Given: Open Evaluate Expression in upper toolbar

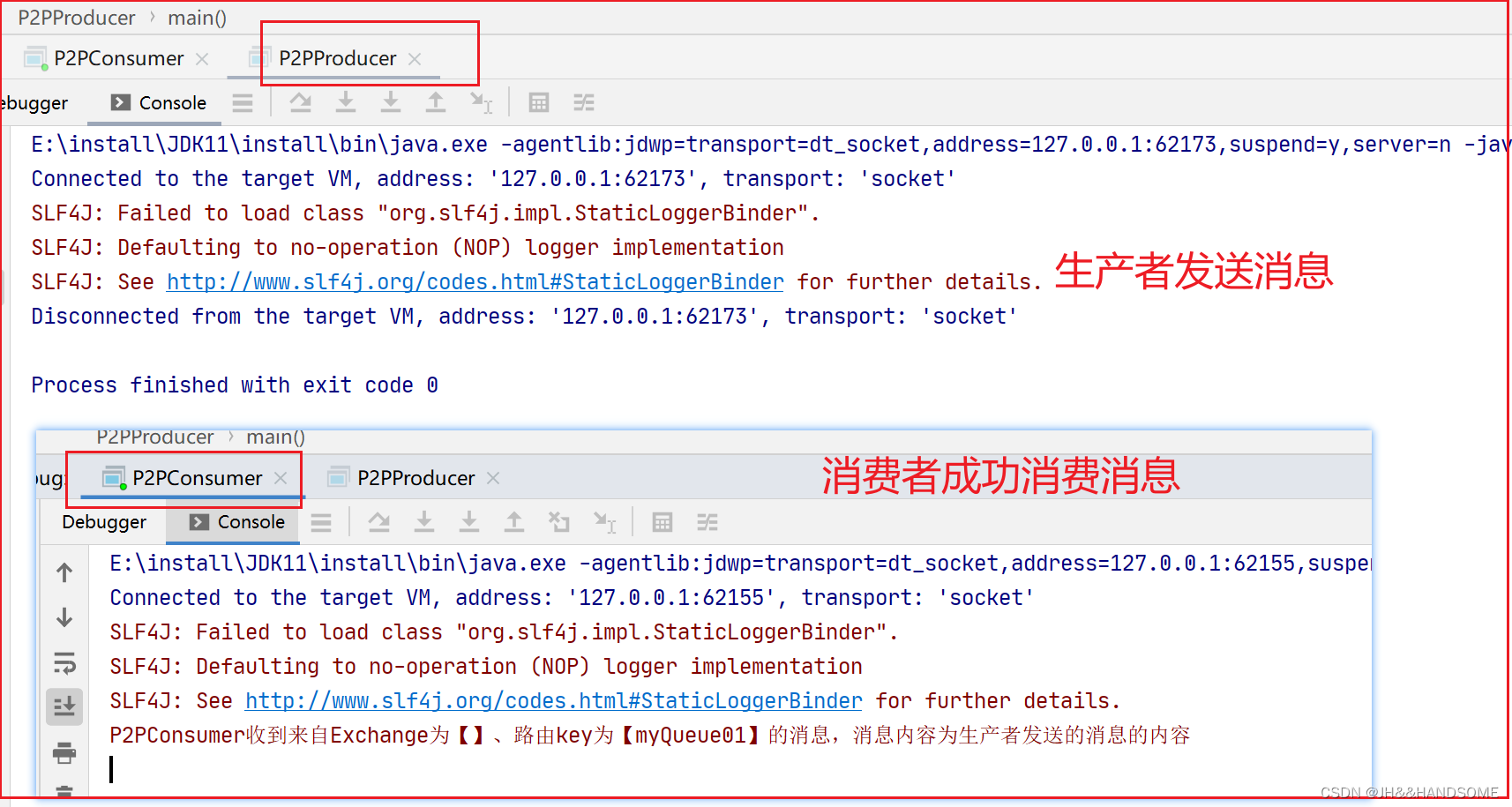Looking at the screenshot, I should click(539, 103).
